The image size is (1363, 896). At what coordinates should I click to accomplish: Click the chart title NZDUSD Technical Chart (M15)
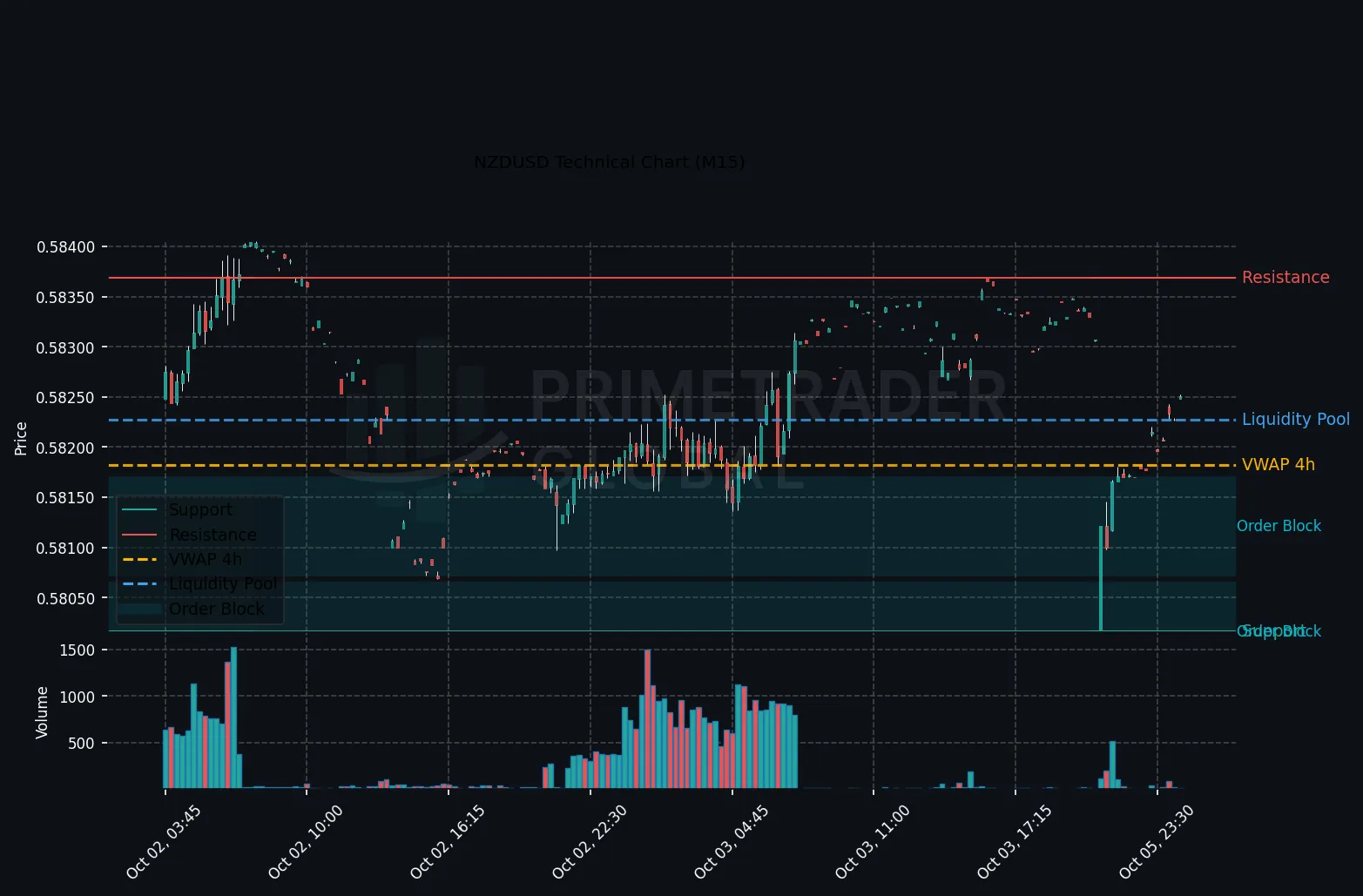tap(610, 162)
